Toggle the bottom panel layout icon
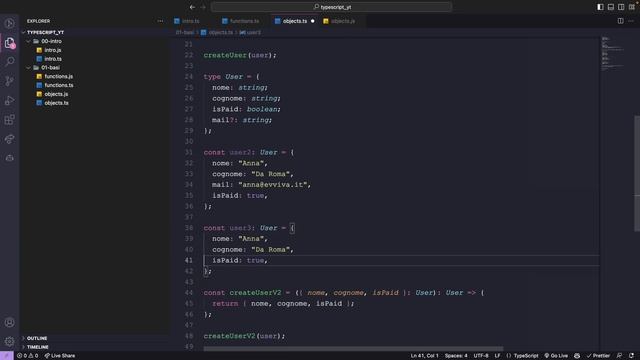This screenshot has width=640, height=360. coord(611,7)
